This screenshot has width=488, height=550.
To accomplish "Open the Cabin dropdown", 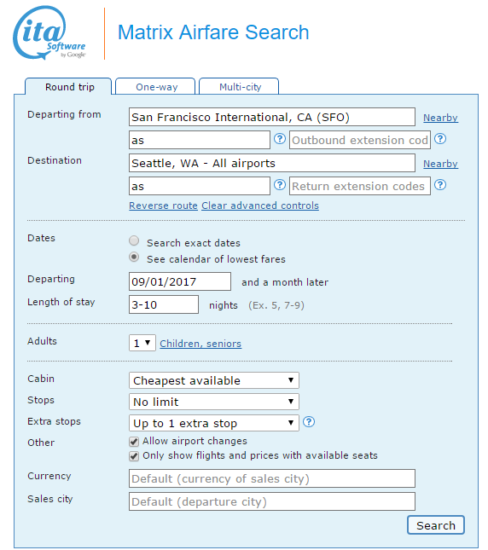I will pos(214,381).
